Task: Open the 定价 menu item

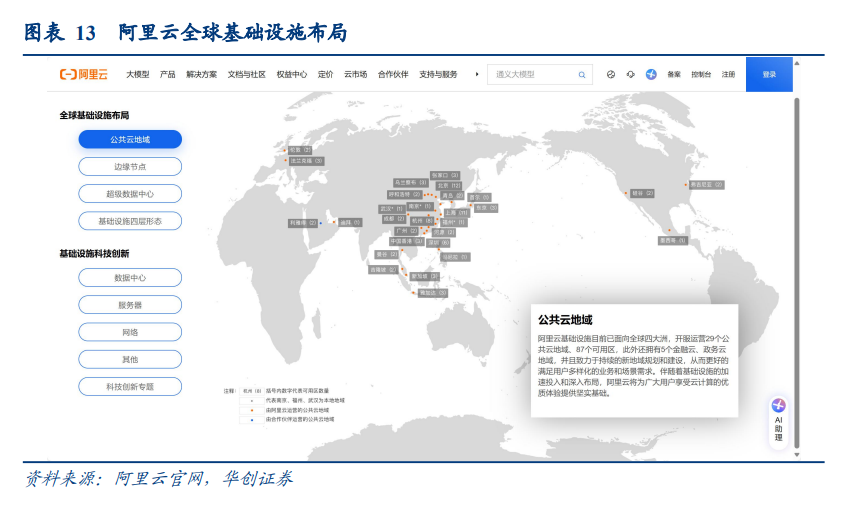Action: pos(326,74)
